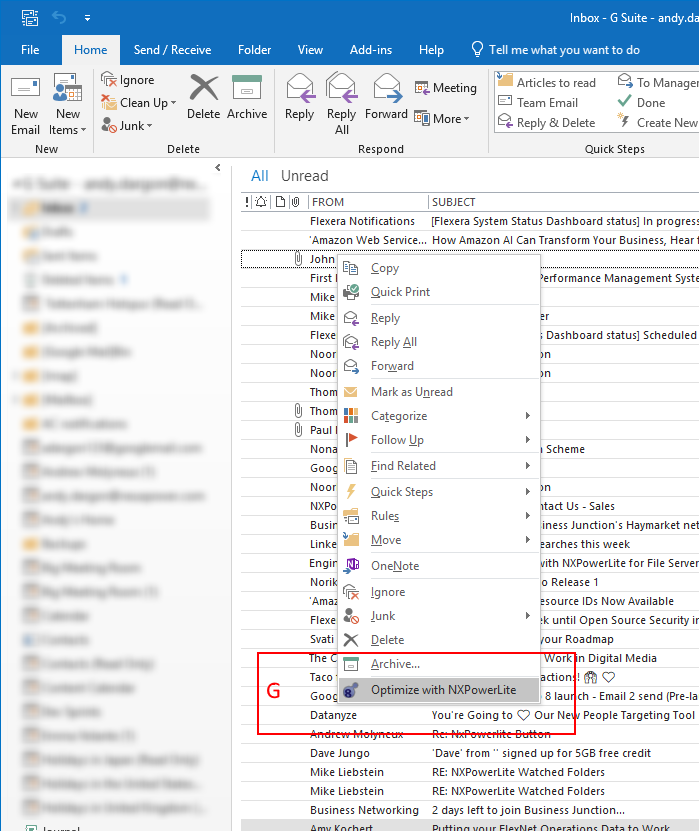
Task: Expand Junk submenu in context menu
Action: click(439, 616)
